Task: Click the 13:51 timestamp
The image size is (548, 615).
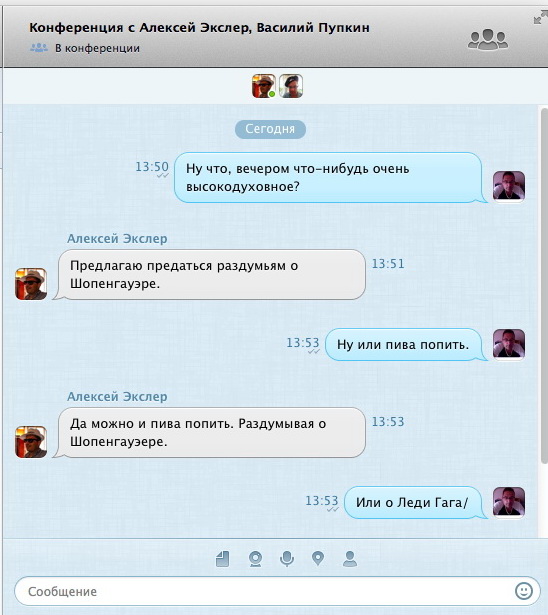Action: (388, 264)
